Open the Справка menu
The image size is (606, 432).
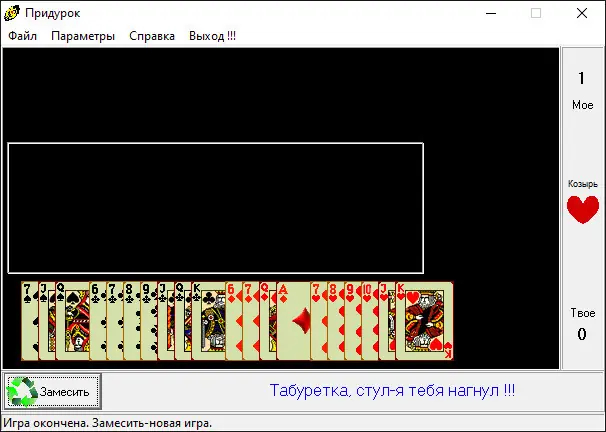(152, 36)
